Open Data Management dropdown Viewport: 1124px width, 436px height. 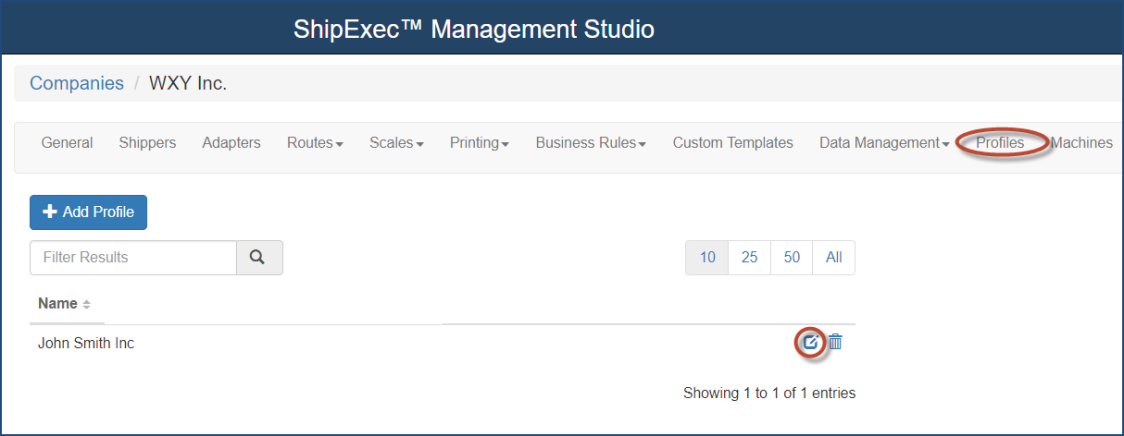[884, 143]
